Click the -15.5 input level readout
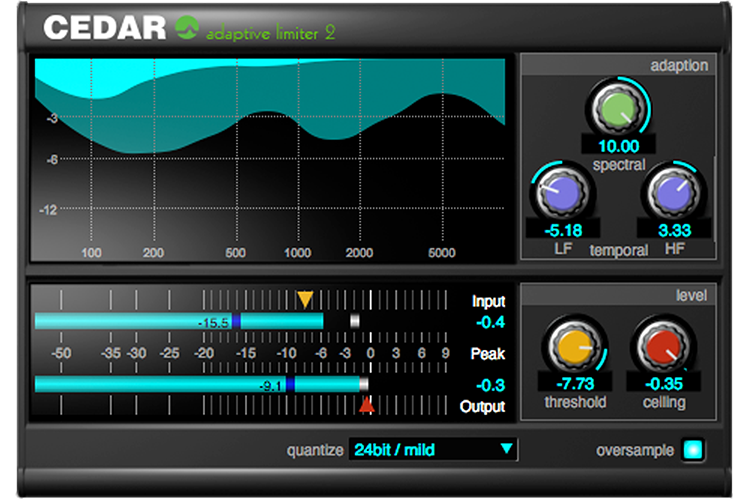 214,323
